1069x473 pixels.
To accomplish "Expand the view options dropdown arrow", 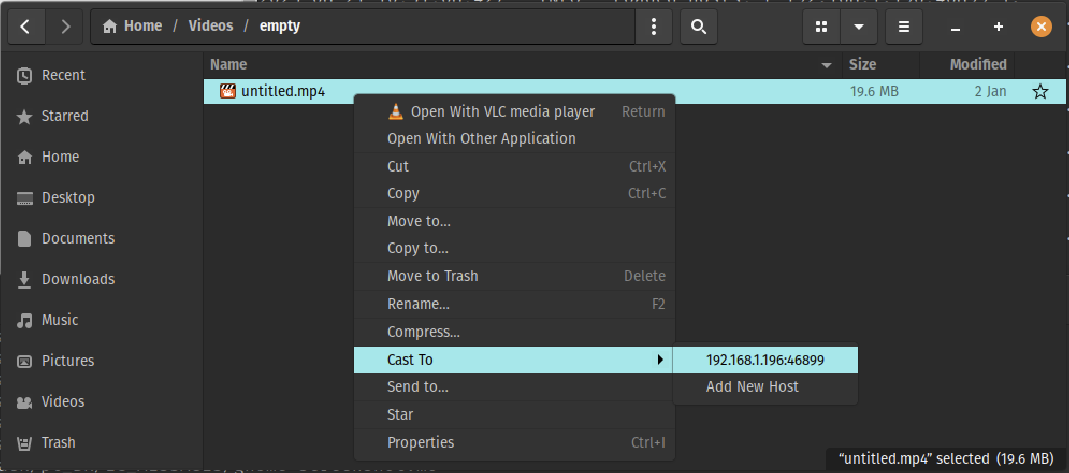I will point(859,27).
